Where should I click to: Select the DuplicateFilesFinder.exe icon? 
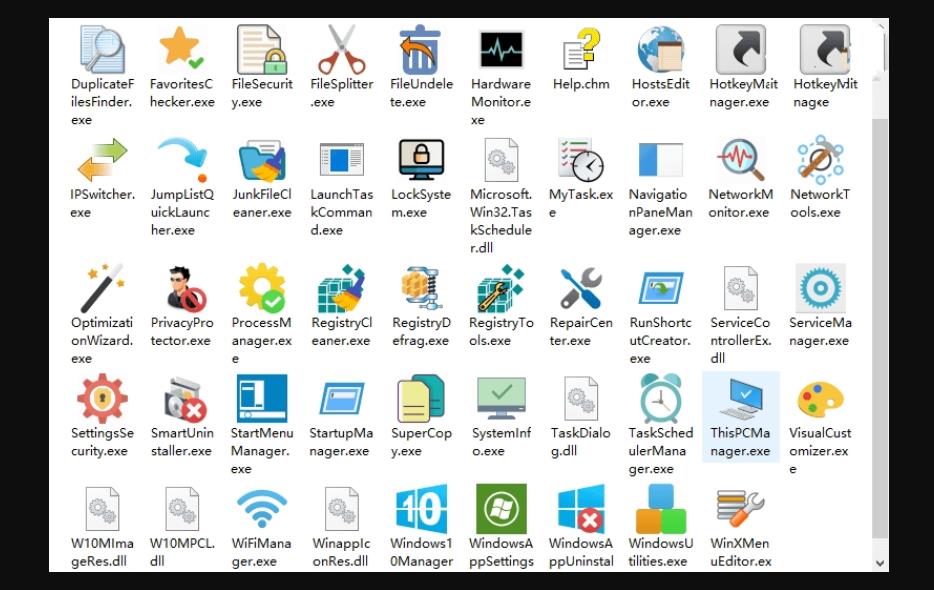(x=103, y=49)
